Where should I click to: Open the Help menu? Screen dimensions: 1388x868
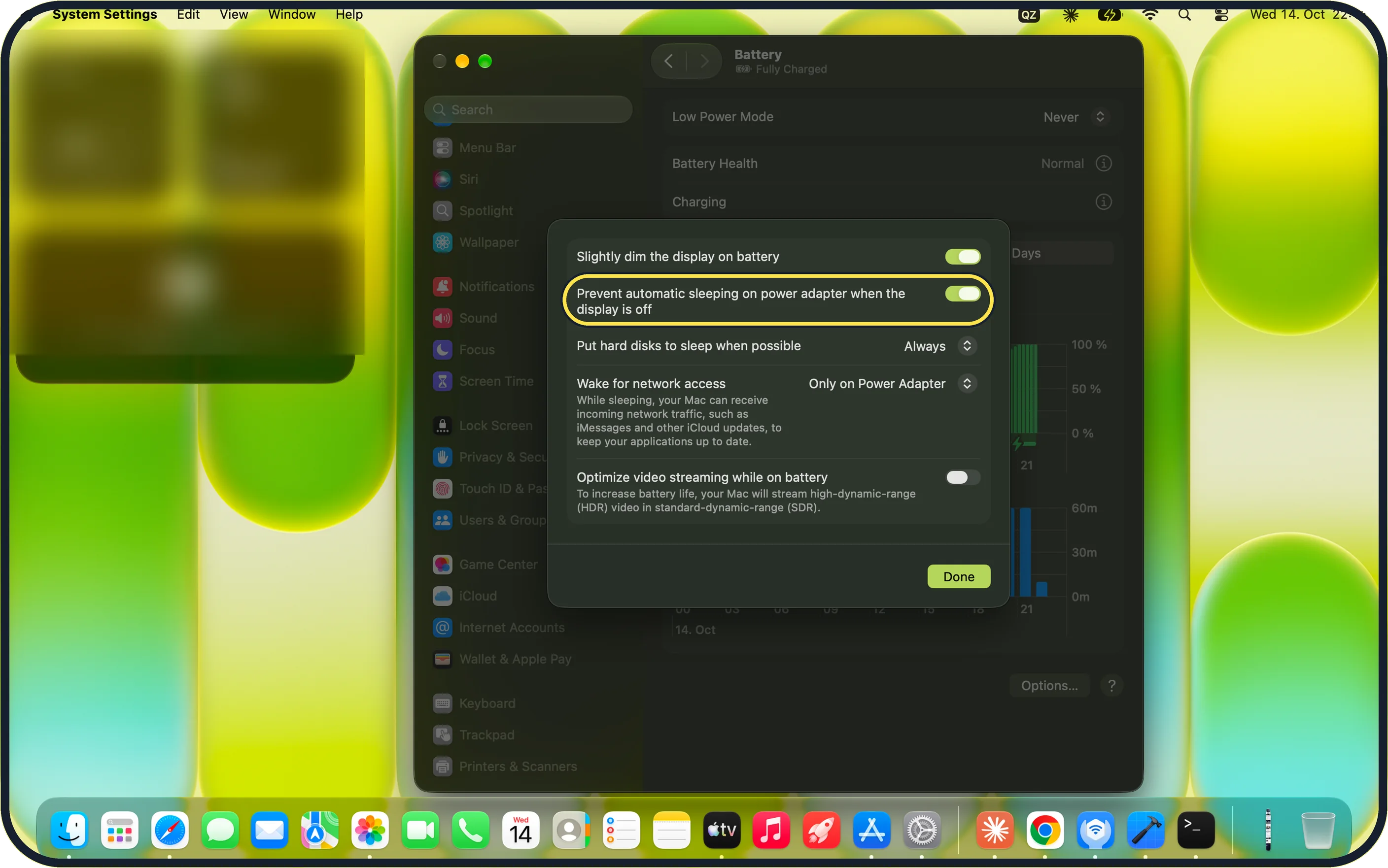pyautogui.click(x=349, y=14)
